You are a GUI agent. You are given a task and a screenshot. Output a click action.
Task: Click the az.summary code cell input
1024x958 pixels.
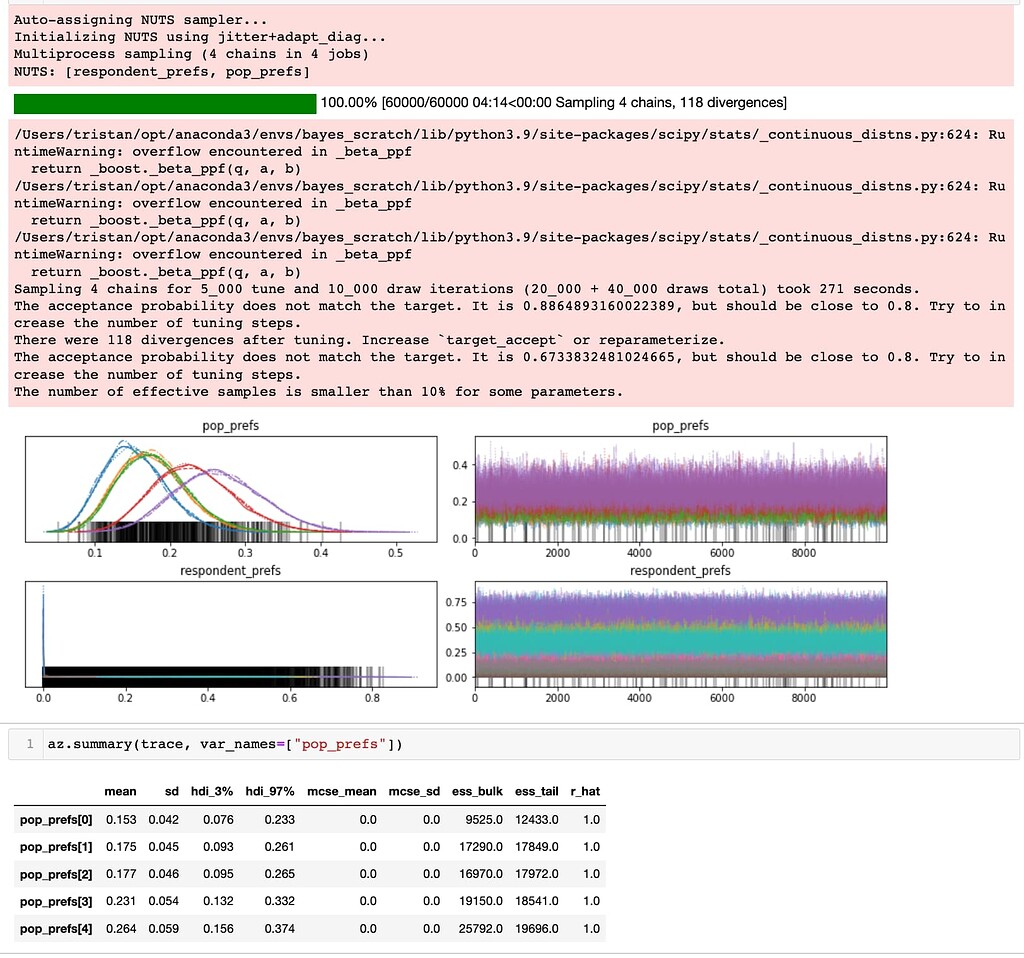(500, 744)
